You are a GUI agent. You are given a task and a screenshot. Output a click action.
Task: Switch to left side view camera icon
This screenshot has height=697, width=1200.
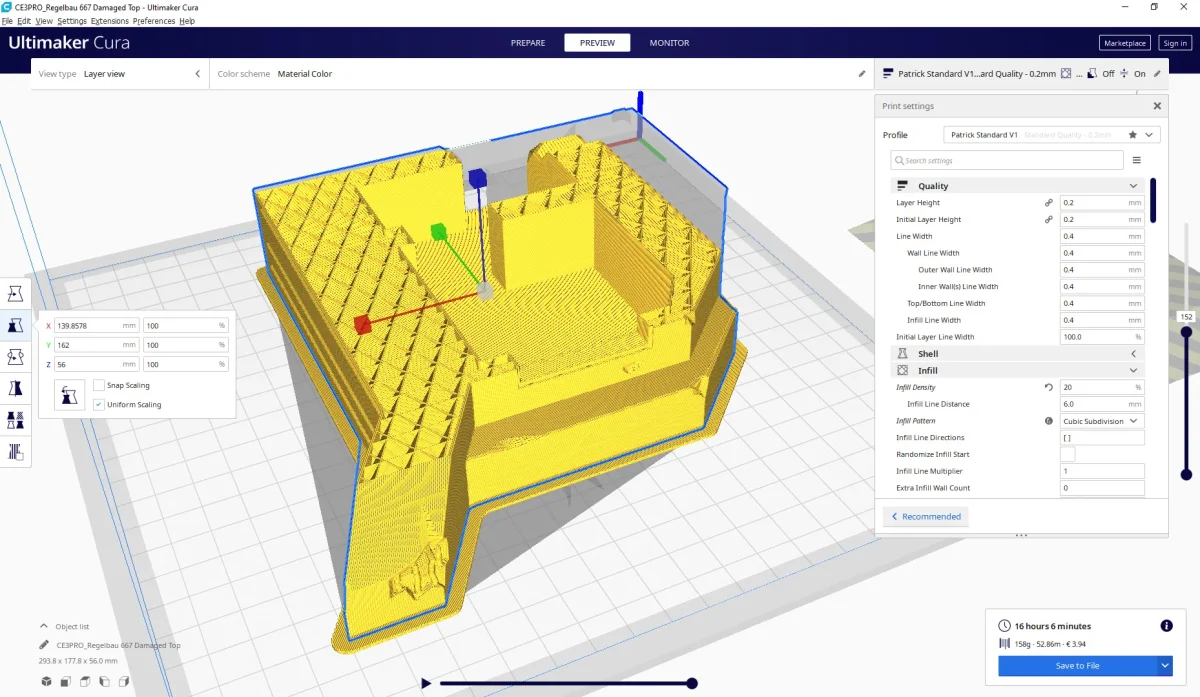(104, 681)
